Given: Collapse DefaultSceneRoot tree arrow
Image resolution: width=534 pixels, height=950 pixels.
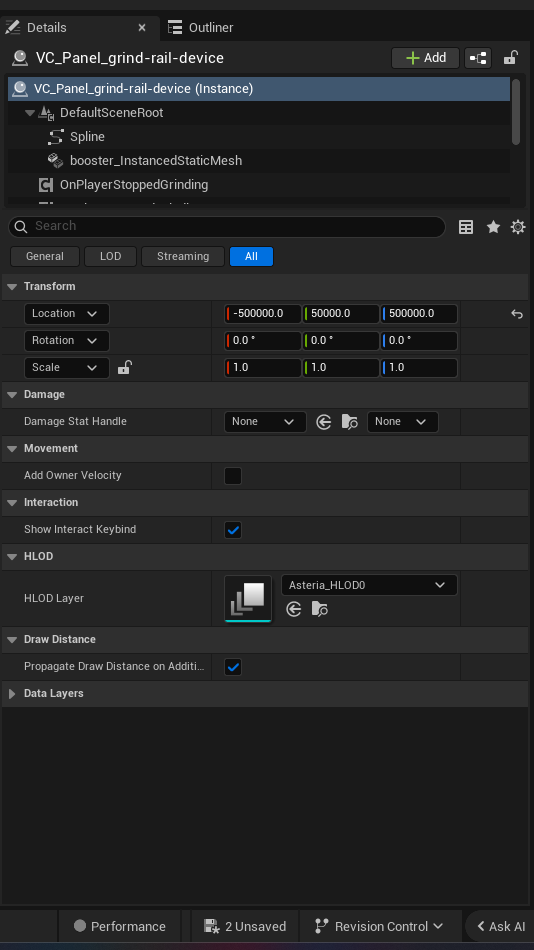Looking at the screenshot, I should click(30, 113).
